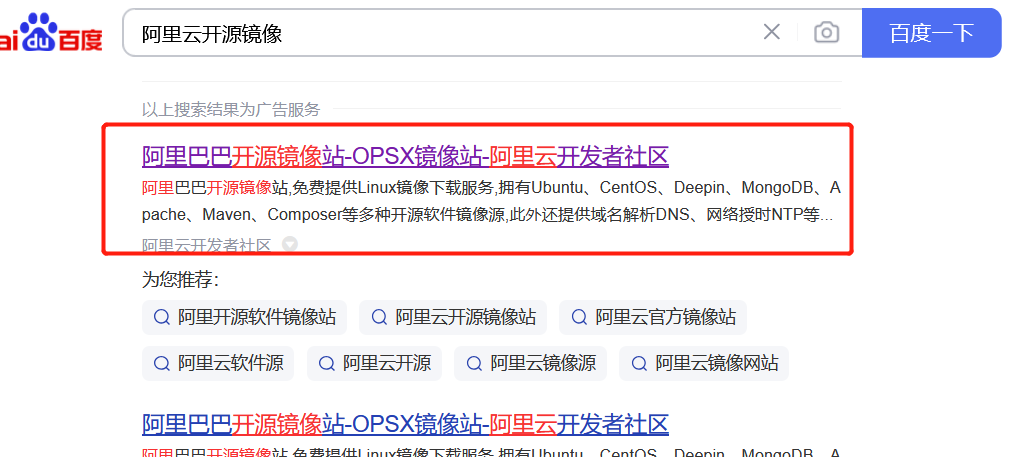
Task: Select suggestion 阿里云开源镜像站
Action: tap(453, 317)
